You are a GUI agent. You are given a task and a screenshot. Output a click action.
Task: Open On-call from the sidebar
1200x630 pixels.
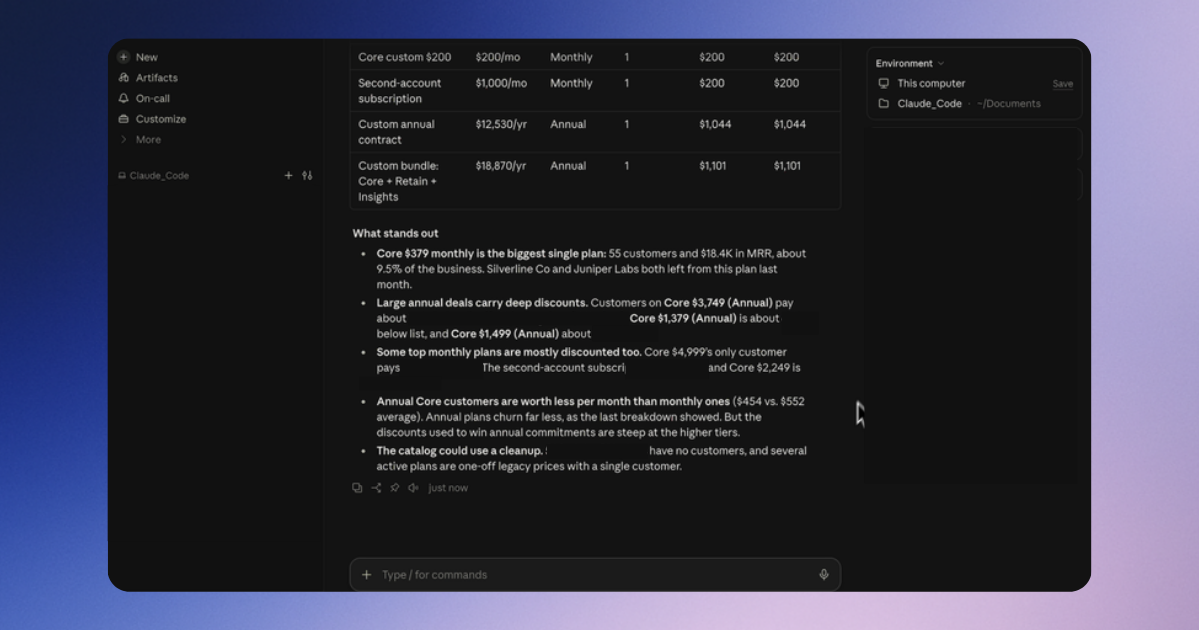tap(153, 98)
